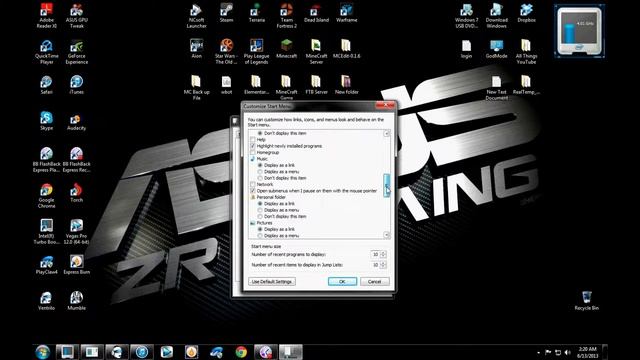Tick the Network checkbox

(x=253, y=184)
